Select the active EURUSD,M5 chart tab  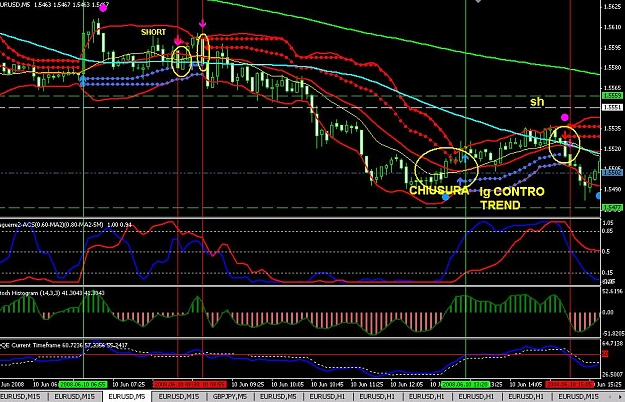click(126, 396)
